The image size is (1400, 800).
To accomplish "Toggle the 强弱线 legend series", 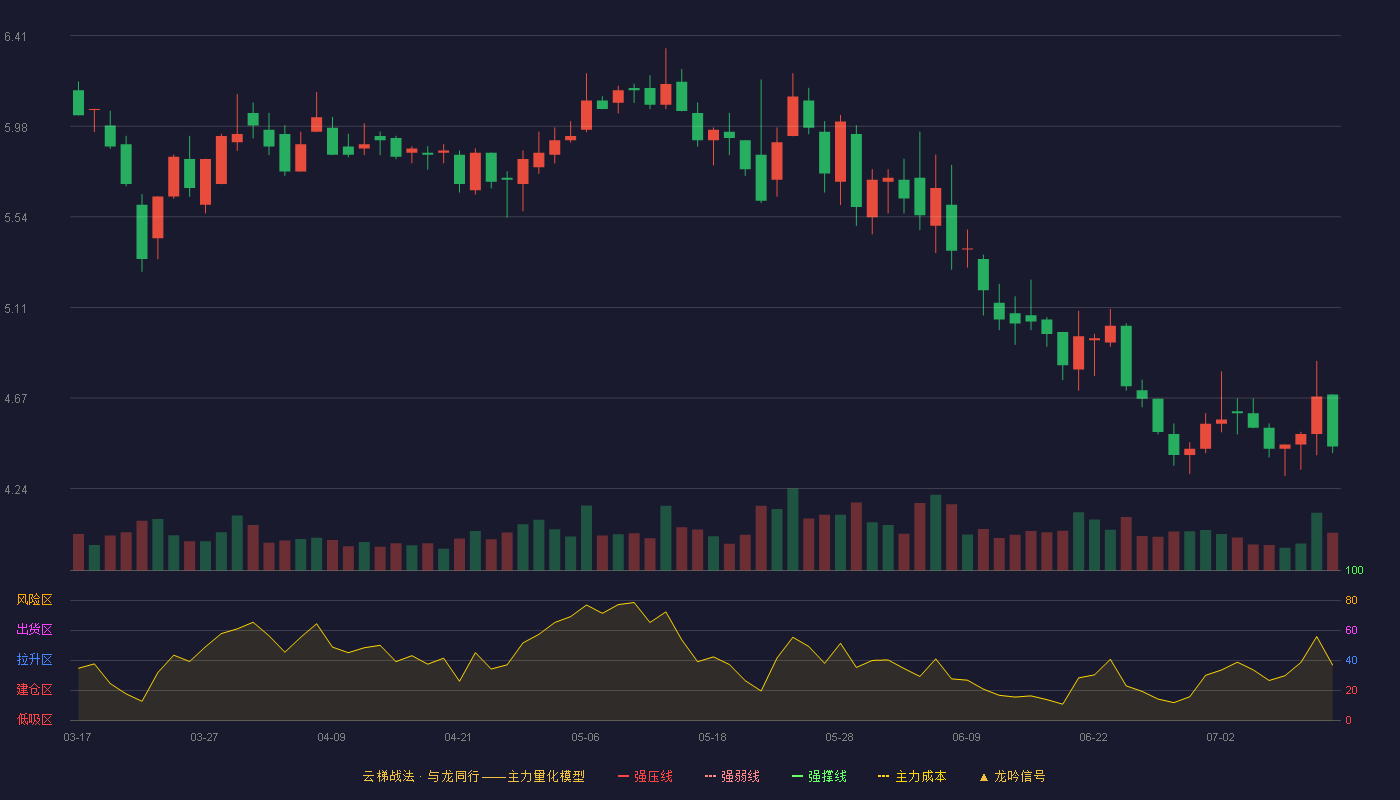I will click(733, 776).
